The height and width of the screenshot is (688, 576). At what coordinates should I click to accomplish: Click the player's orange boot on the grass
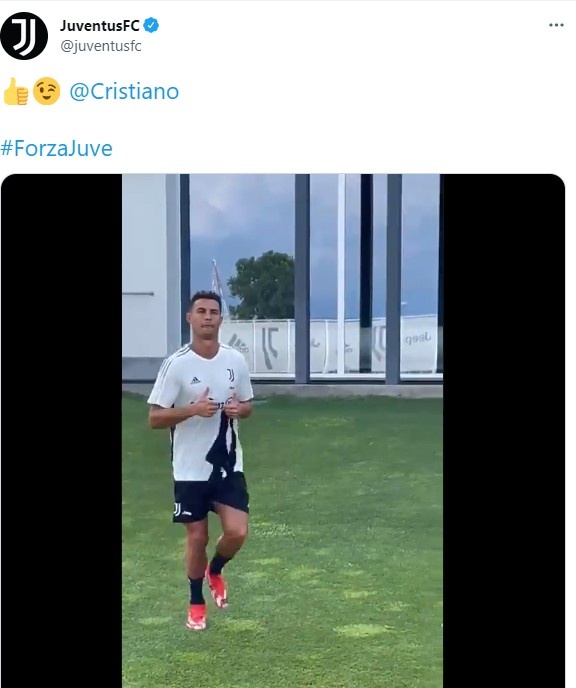(x=196, y=616)
